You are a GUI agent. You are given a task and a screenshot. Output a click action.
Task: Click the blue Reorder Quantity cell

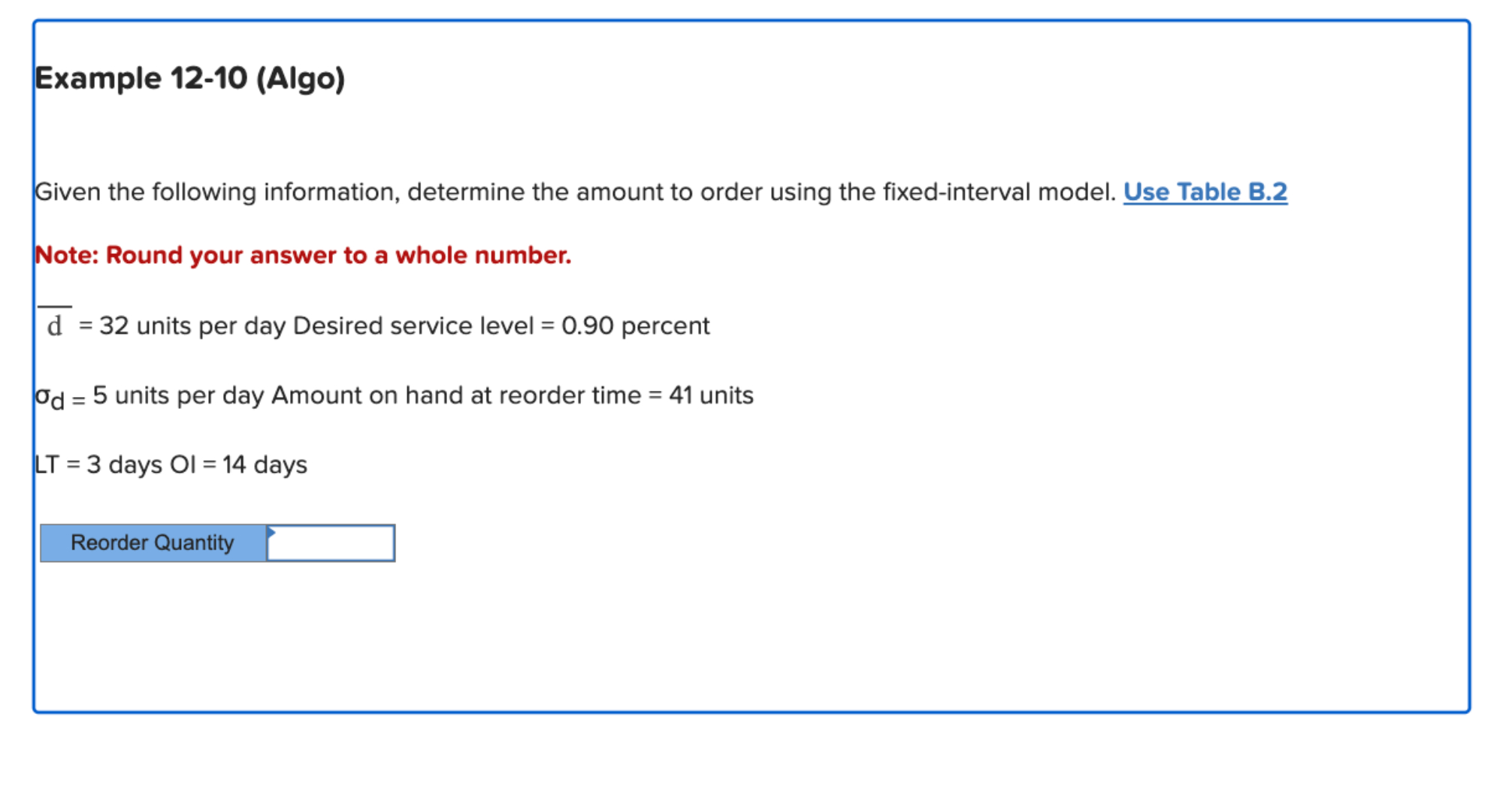coord(153,543)
